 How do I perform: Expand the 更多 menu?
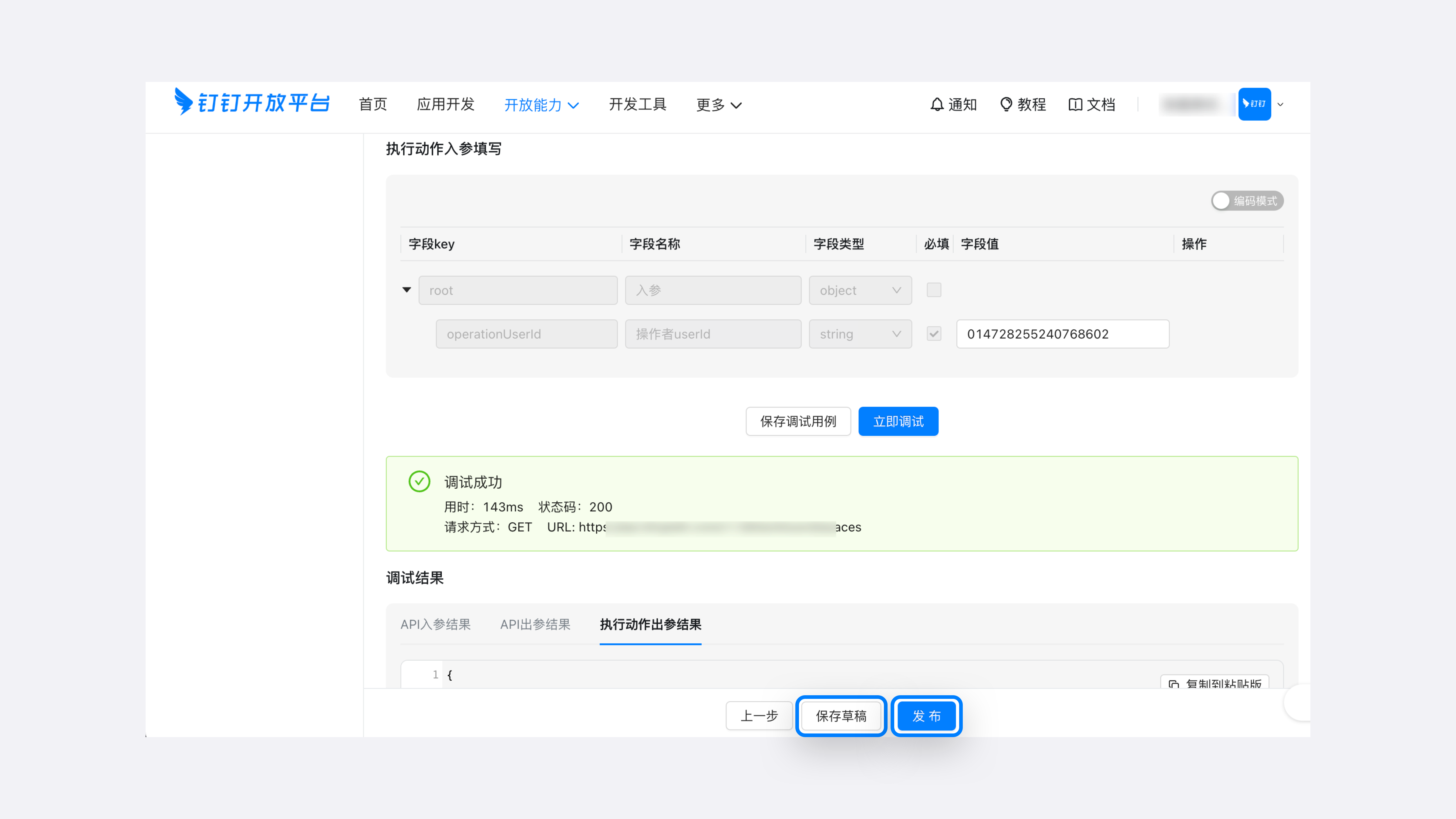(718, 105)
